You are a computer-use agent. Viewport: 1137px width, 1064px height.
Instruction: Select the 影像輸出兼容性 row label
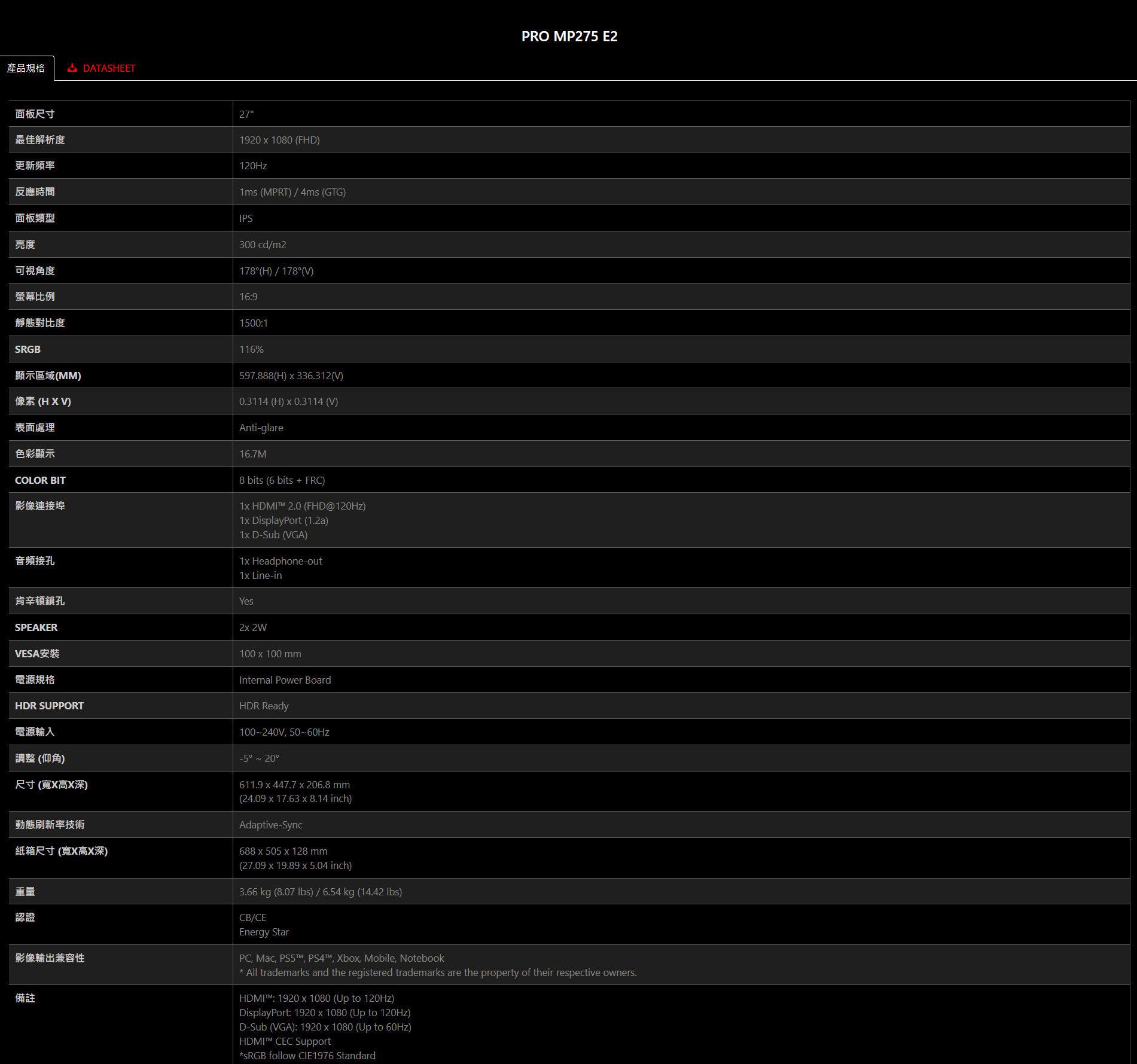coord(50,958)
